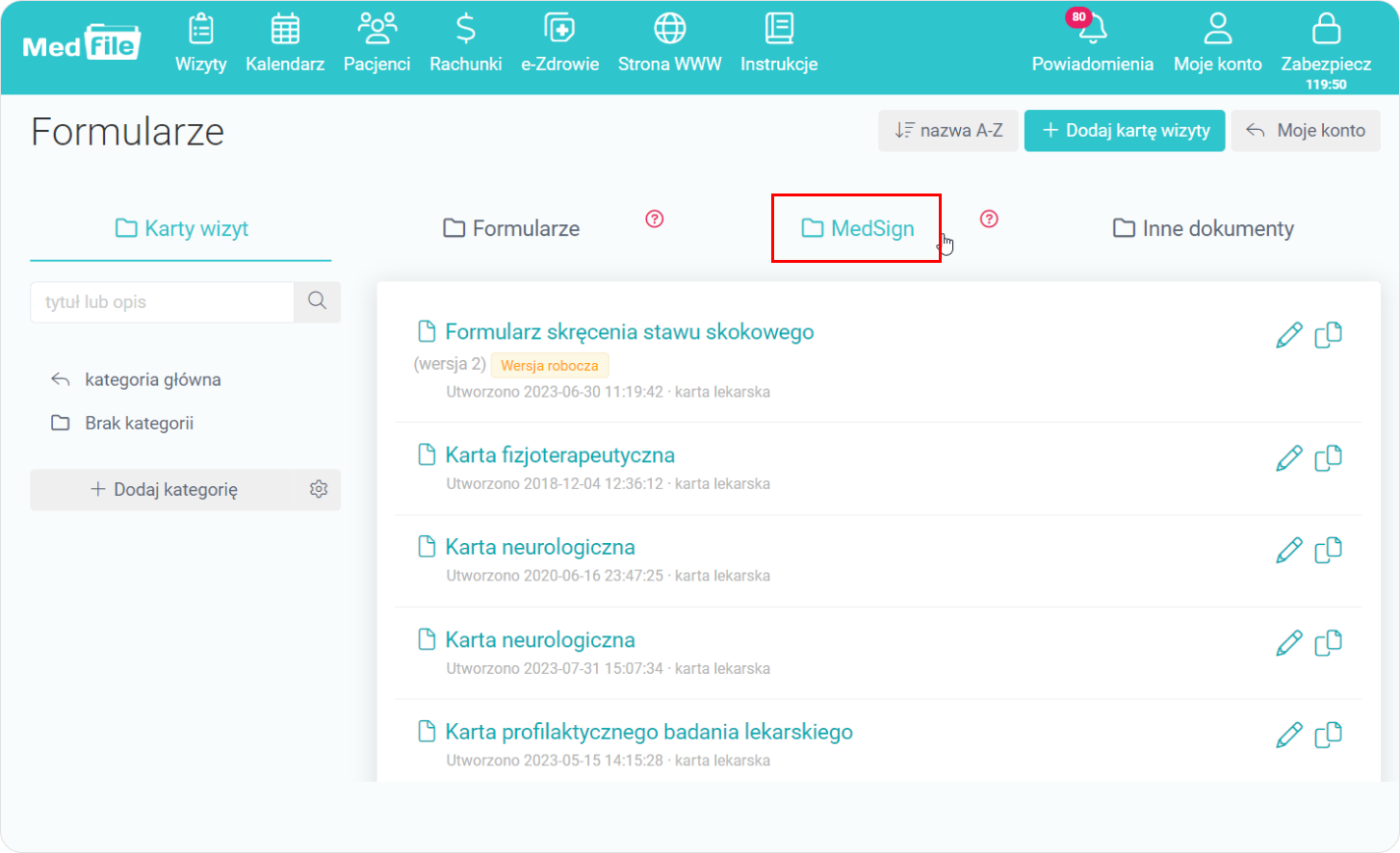This screenshot has width=1400, height=853.
Task: Select Brak kategorii folder
Action: (x=139, y=423)
